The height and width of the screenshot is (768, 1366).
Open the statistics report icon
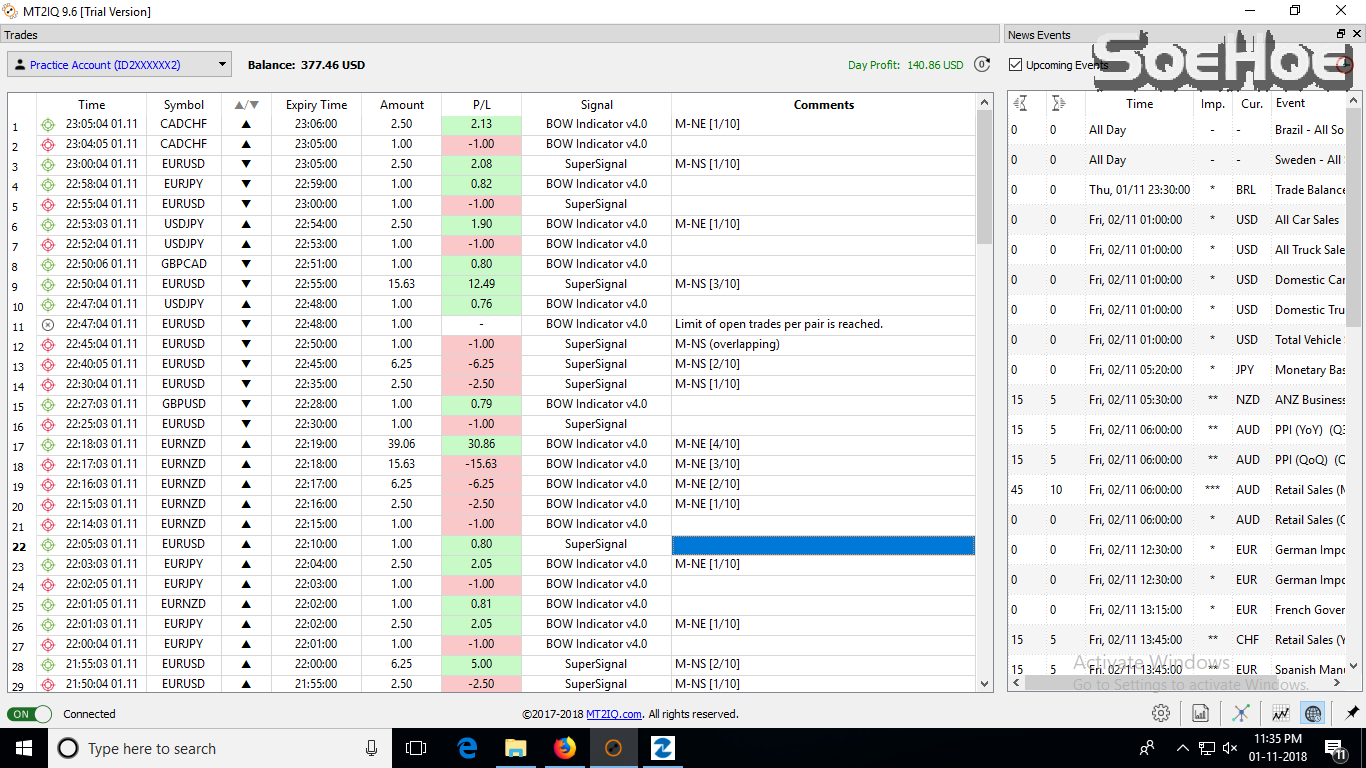pos(1200,713)
